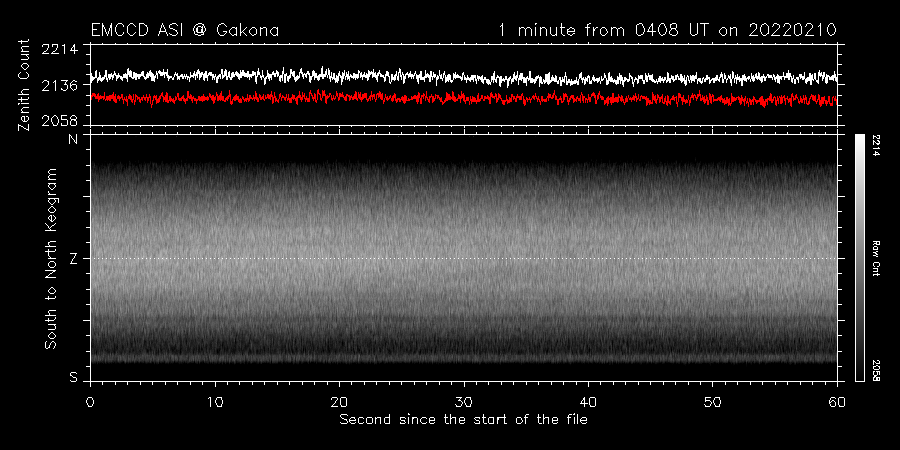Click the 0 second tick label
The image size is (900, 450).
pos(90,402)
